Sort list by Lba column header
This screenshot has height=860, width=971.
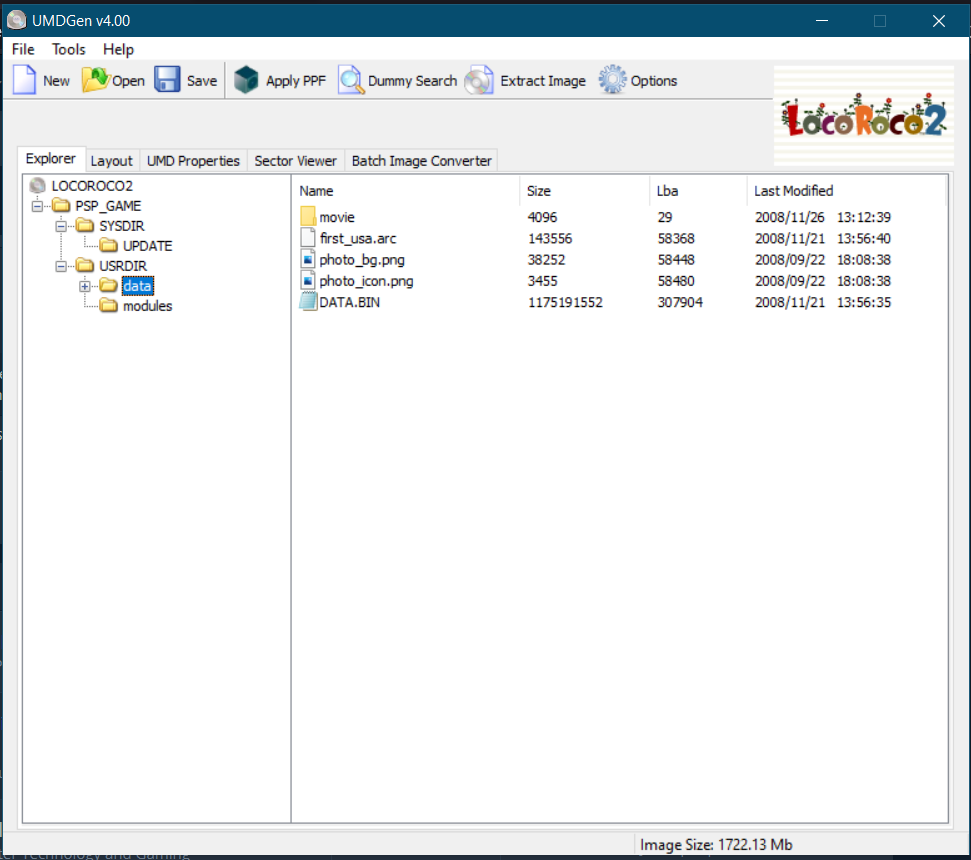(x=698, y=191)
